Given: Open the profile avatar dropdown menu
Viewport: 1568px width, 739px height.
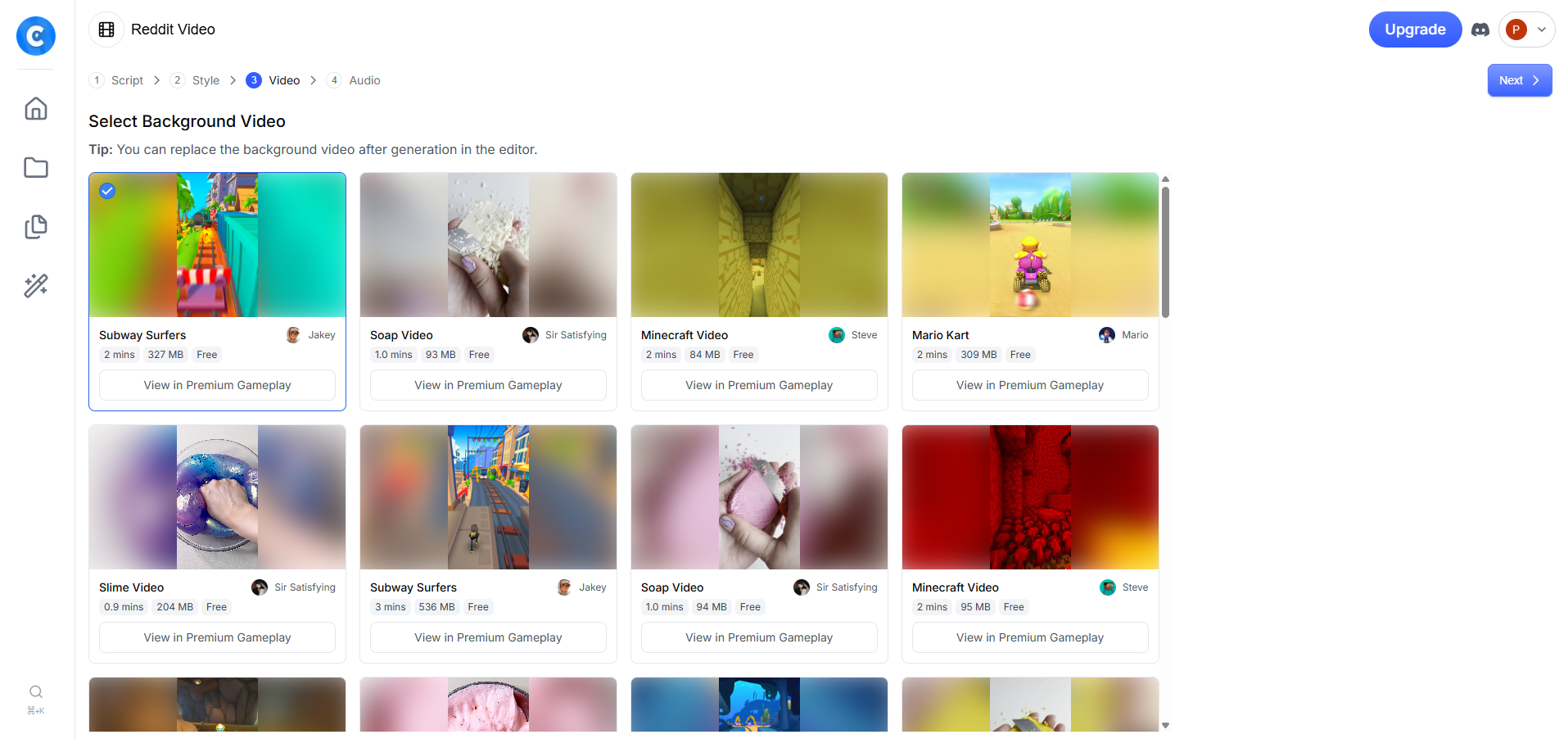Looking at the screenshot, I should pos(1527,29).
